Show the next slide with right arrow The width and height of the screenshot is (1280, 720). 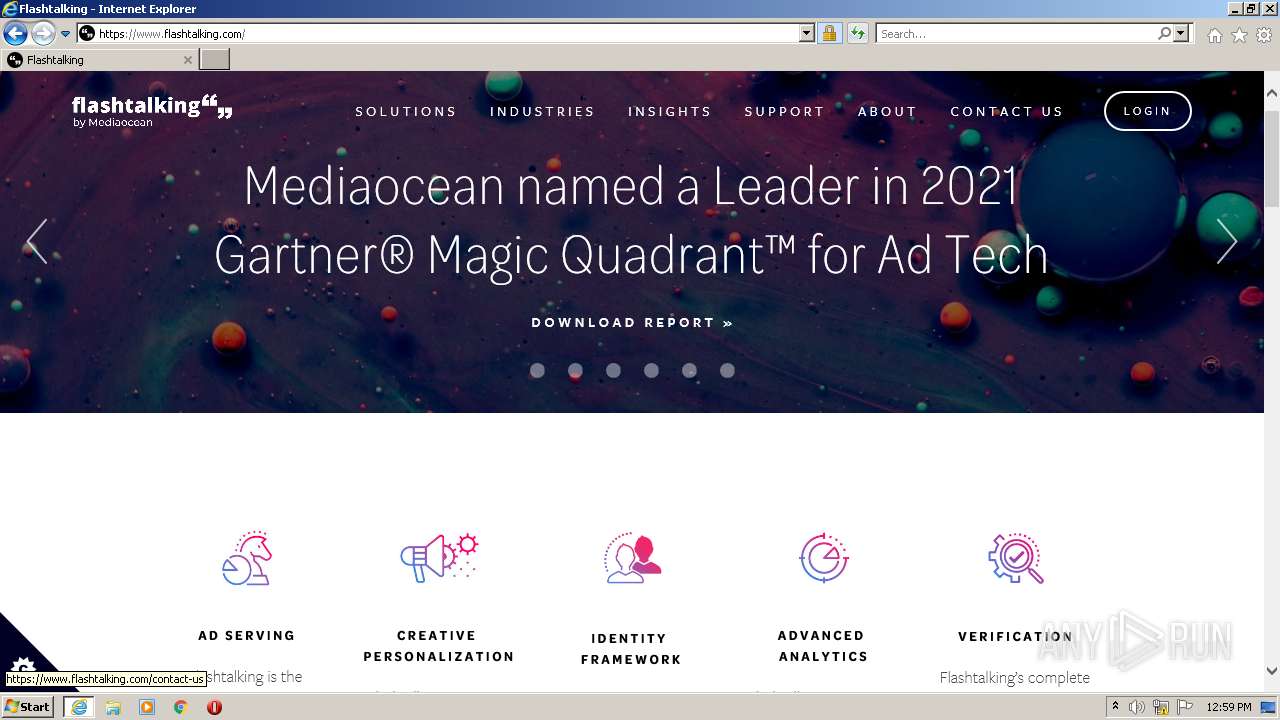(1227, 241)
